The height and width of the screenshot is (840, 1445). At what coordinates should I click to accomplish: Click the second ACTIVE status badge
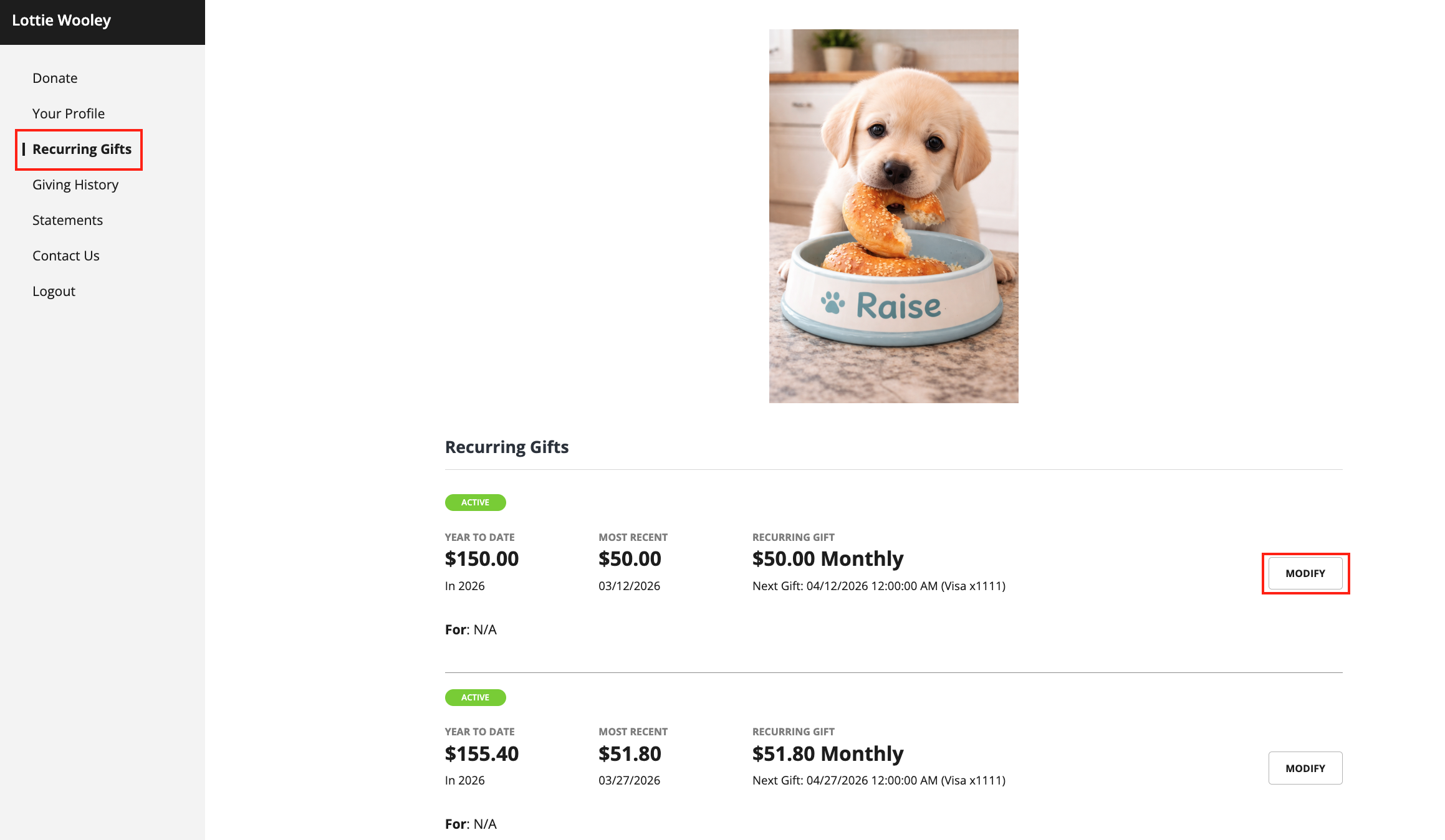475,697
